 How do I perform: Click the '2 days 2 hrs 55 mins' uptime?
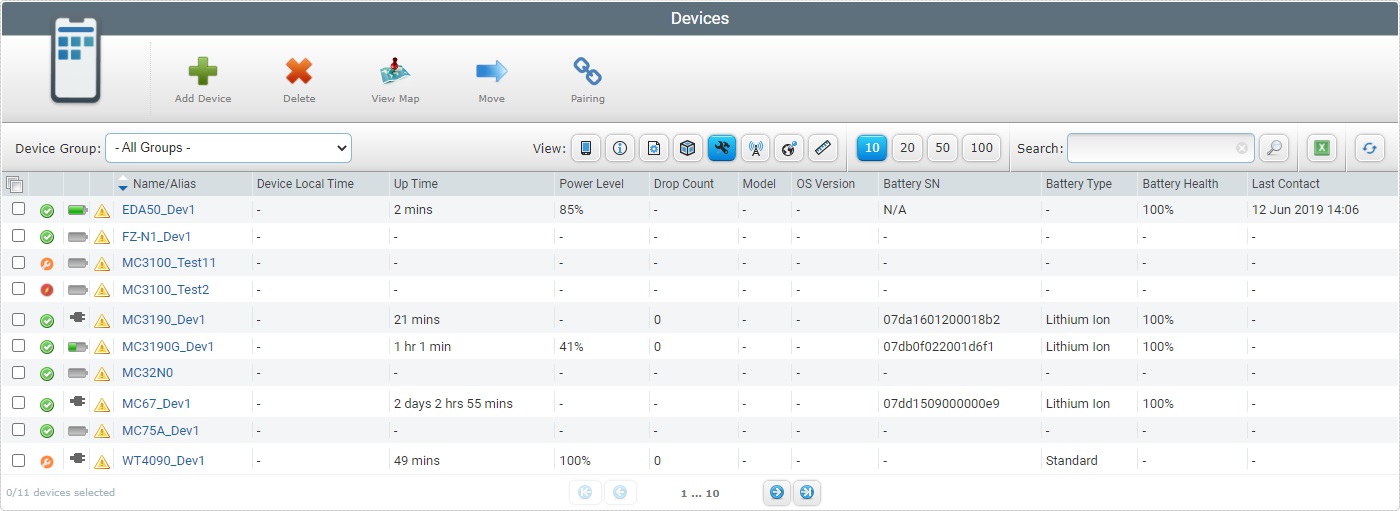coord(453,404)
